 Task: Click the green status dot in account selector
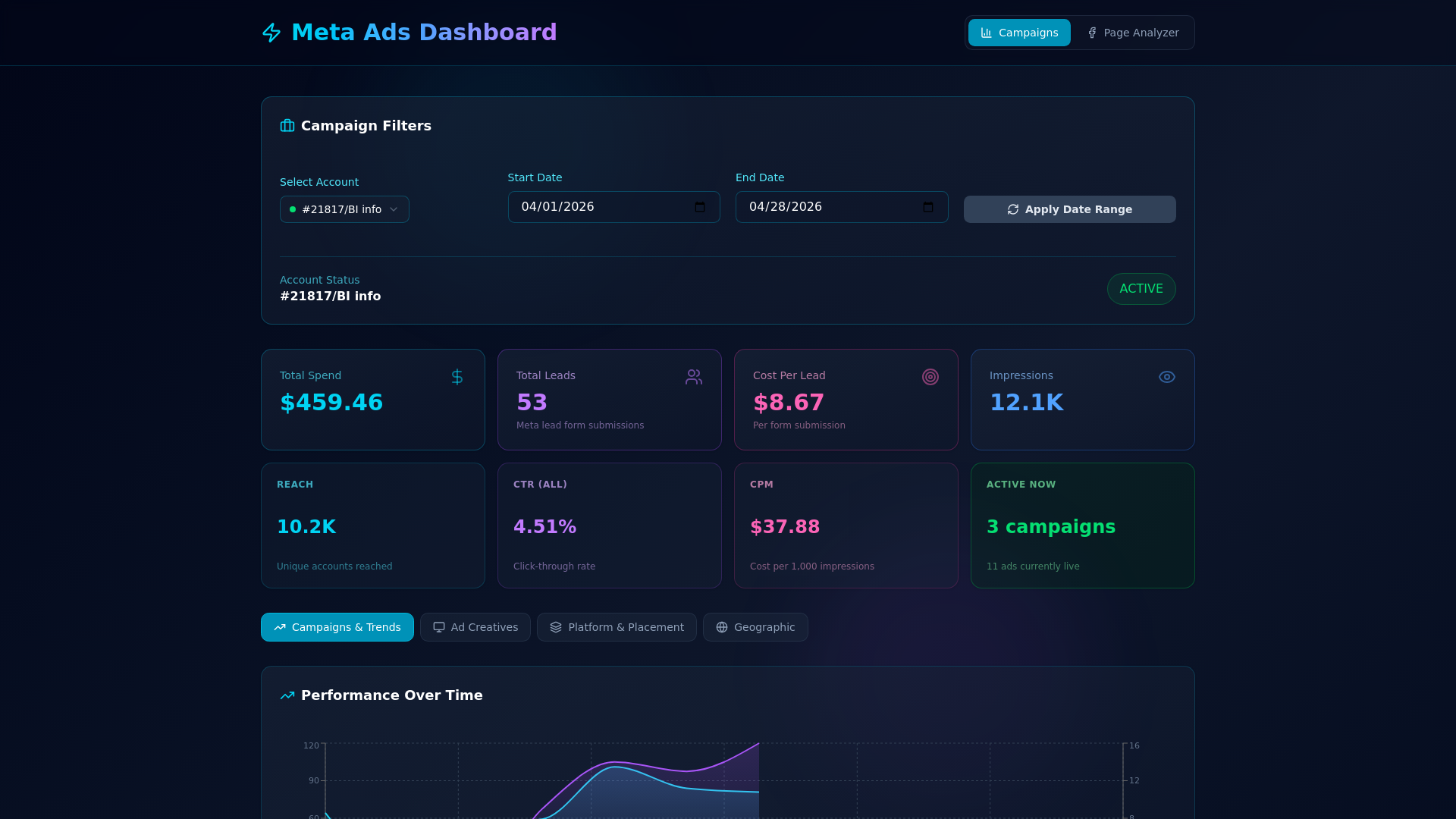[293, 209]
